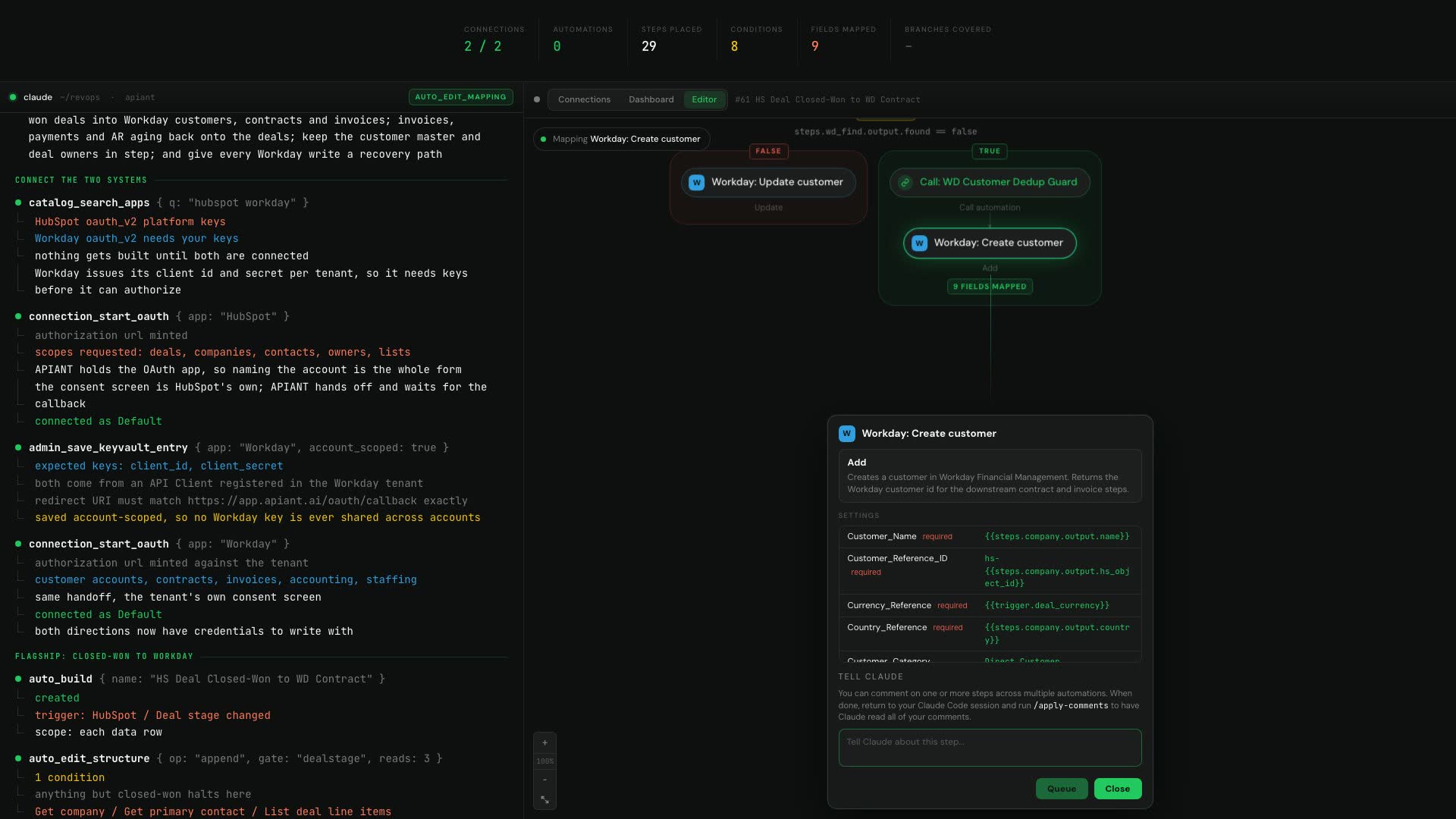
Task: Click the fit-to-screen expand arrows icon
Action: 544,799
